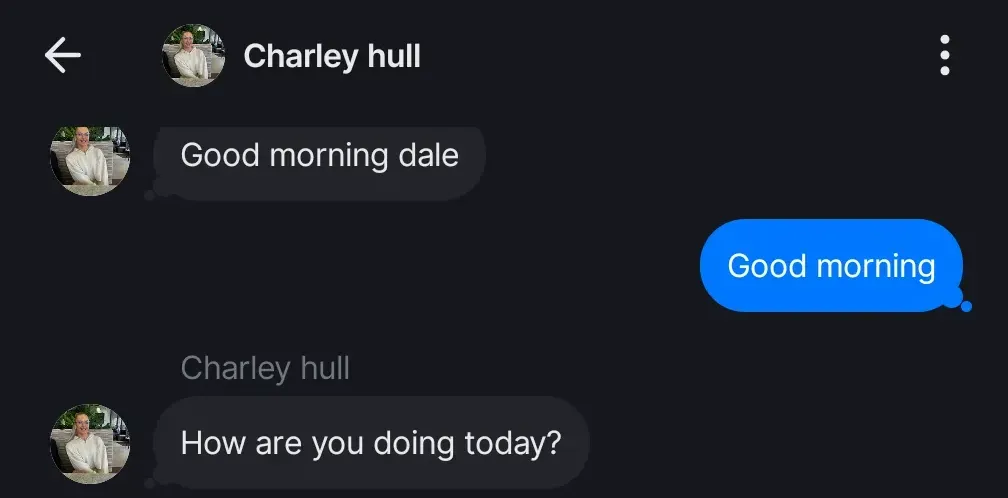Open contact info via header name Charley hull

(x=332, y=56)
